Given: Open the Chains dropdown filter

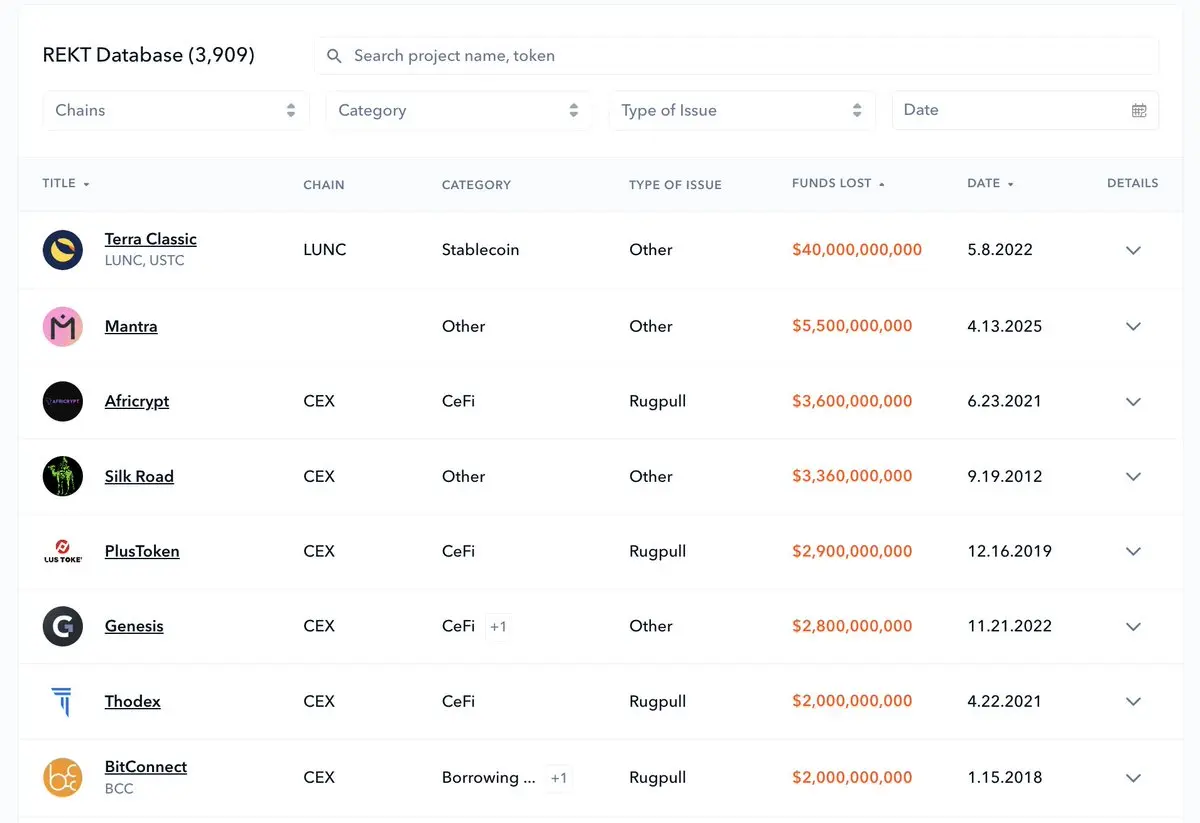Looking at the screenshot, I should pyautogui.click(x=176, y=110).
